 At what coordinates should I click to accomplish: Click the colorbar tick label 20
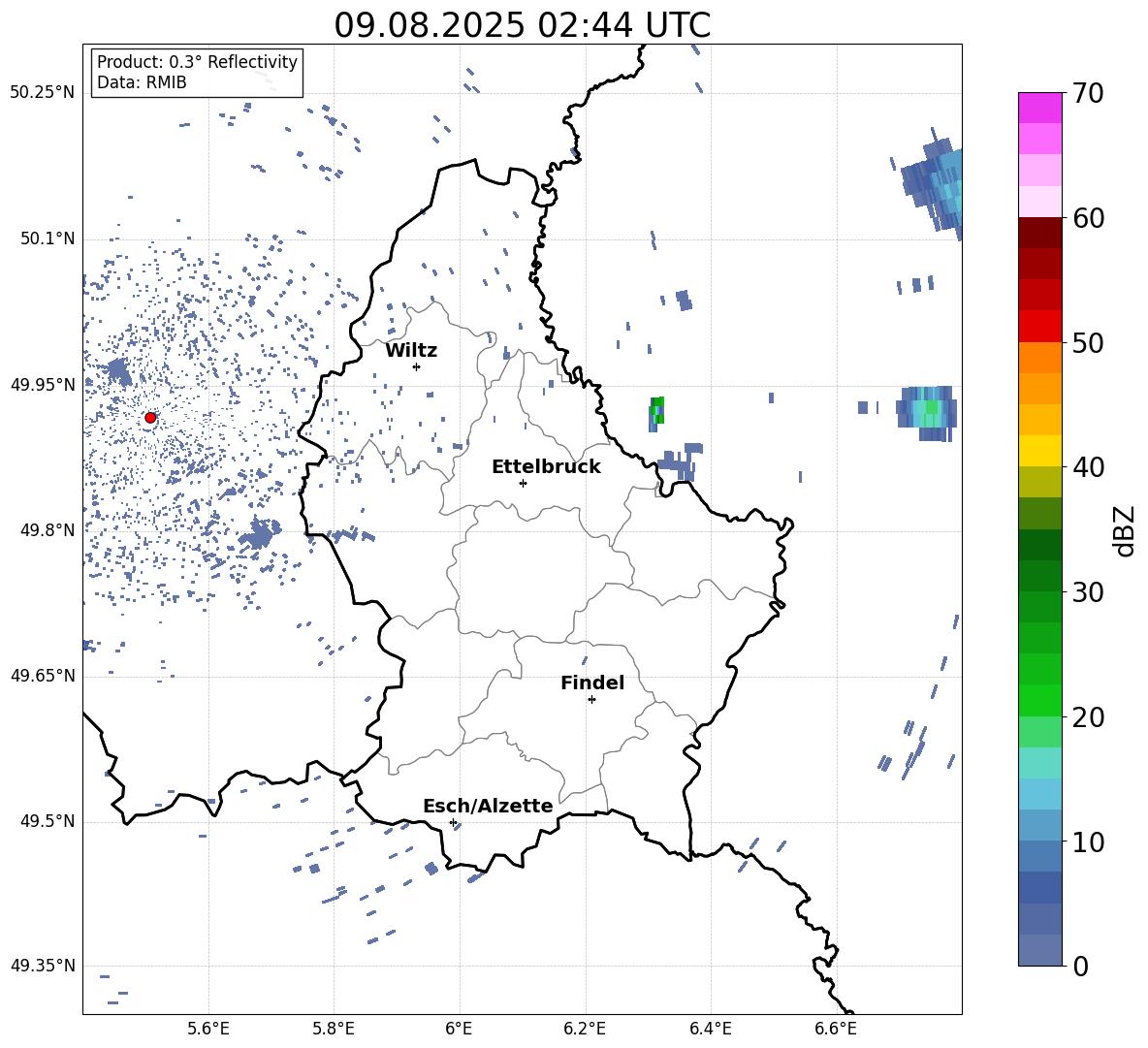[x=1088, y=717]
